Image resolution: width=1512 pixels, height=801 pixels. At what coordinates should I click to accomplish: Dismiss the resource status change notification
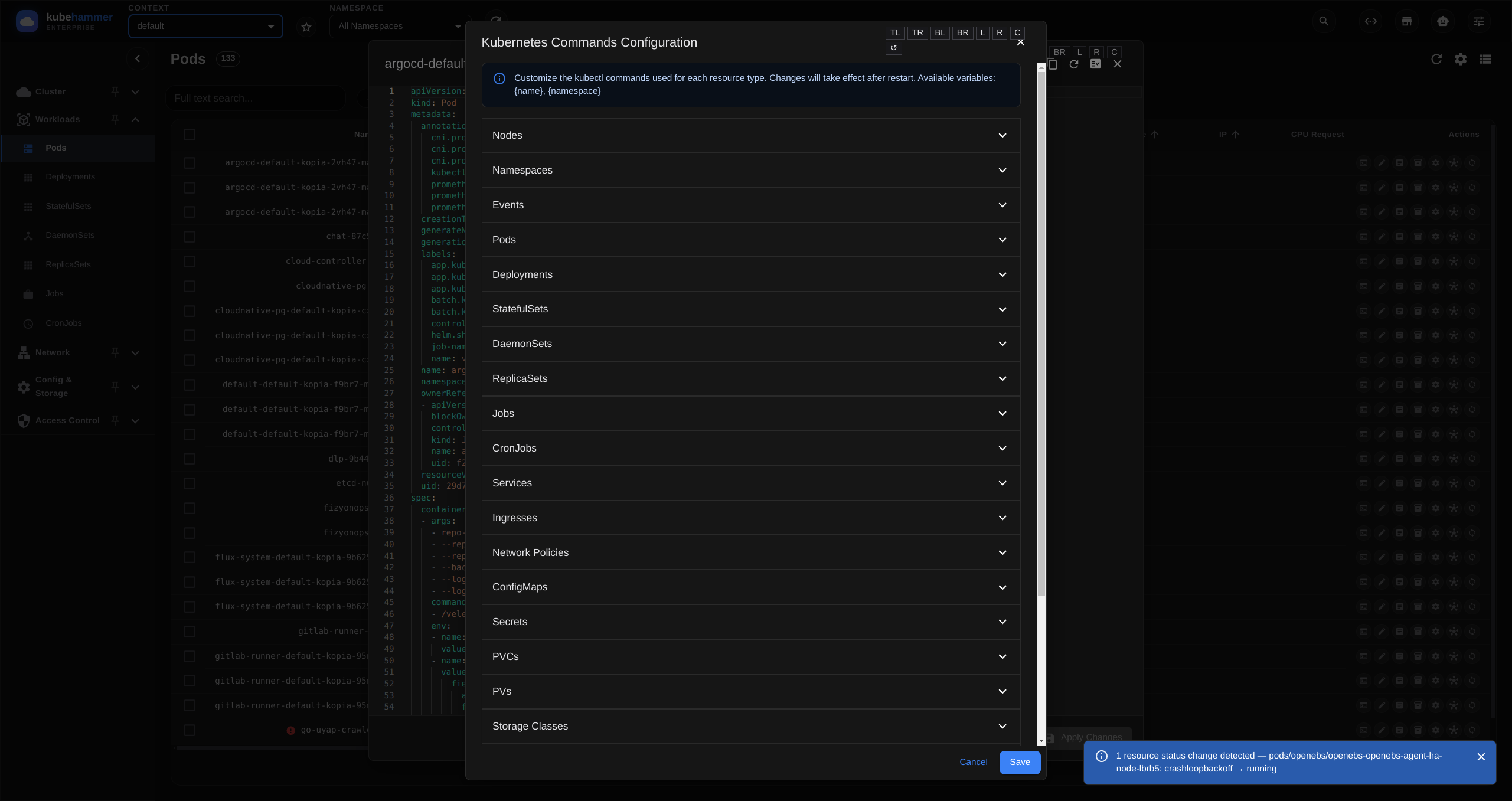tap(1481, 757)
